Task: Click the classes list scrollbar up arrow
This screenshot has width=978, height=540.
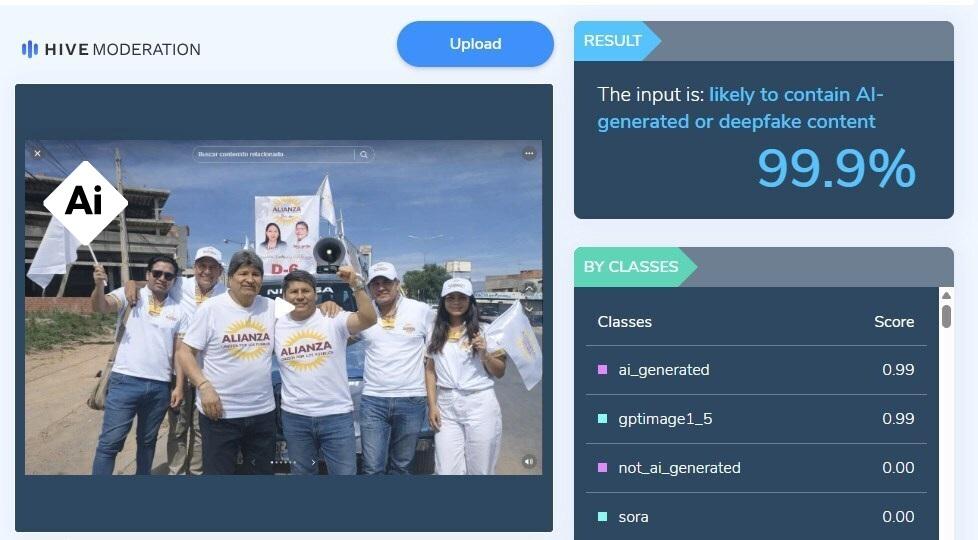Action: (946, 296)
